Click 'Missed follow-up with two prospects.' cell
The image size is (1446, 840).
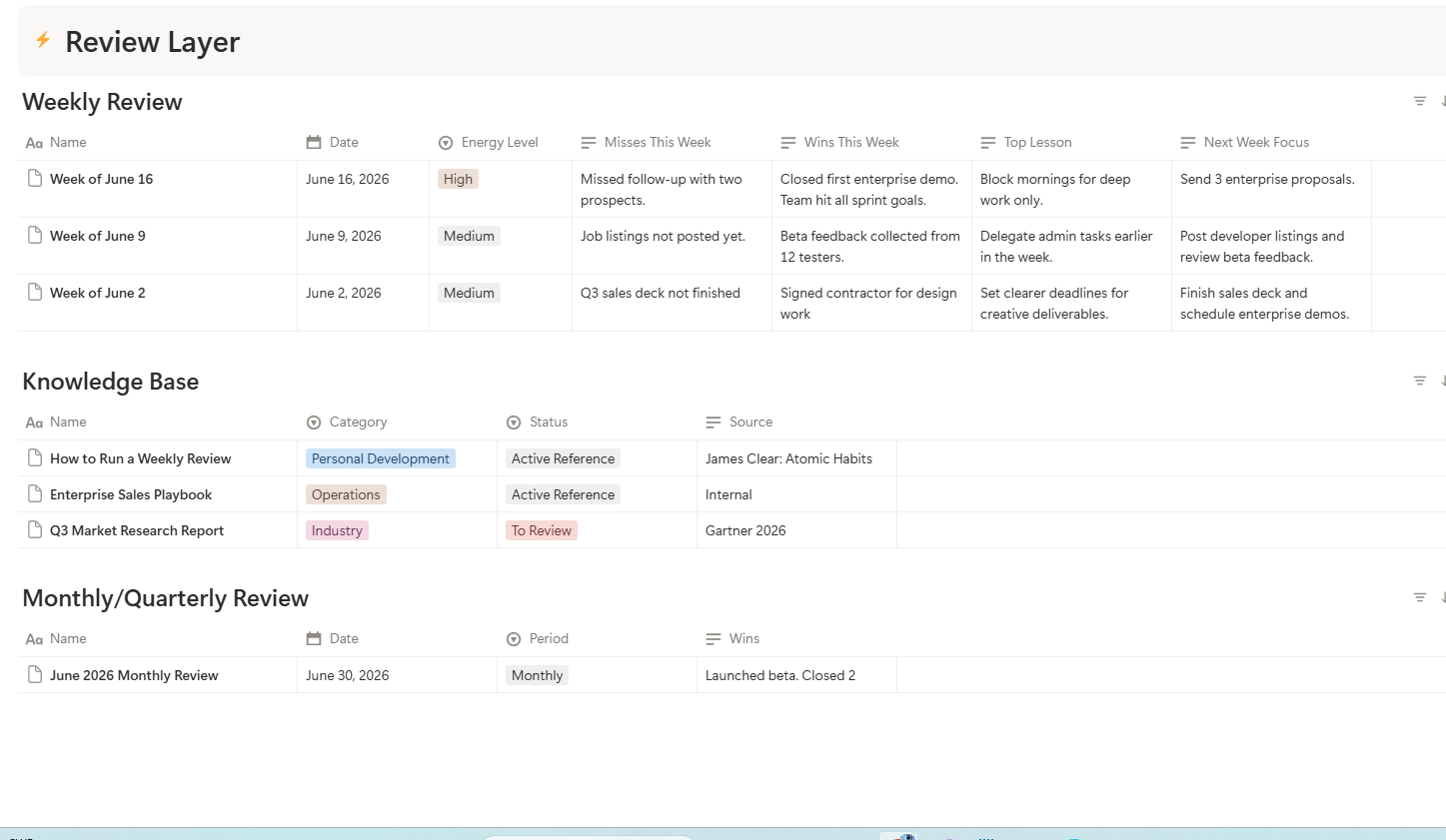[672, 189]
